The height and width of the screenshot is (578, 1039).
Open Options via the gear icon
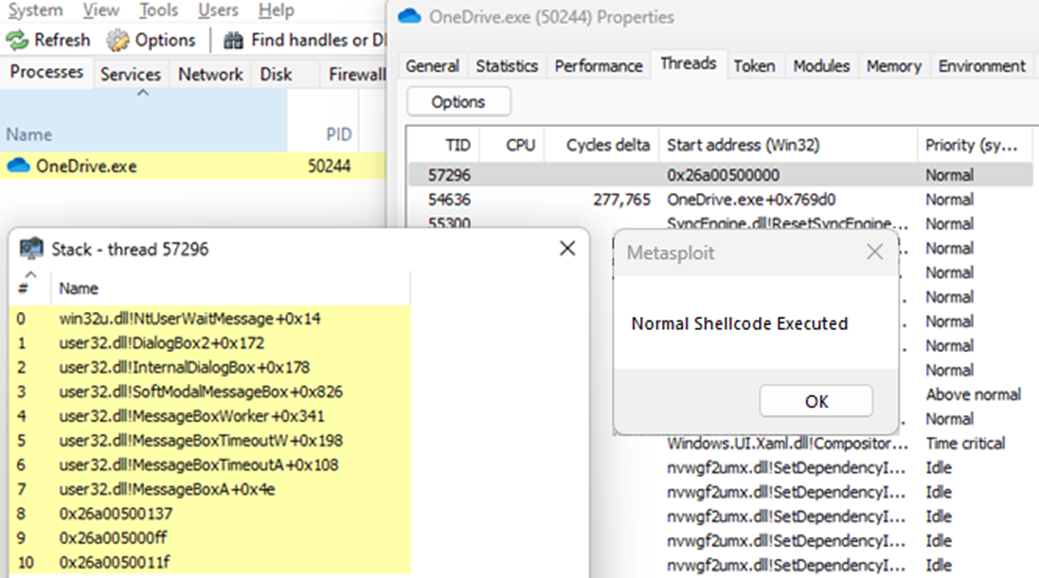coord(118,41)
